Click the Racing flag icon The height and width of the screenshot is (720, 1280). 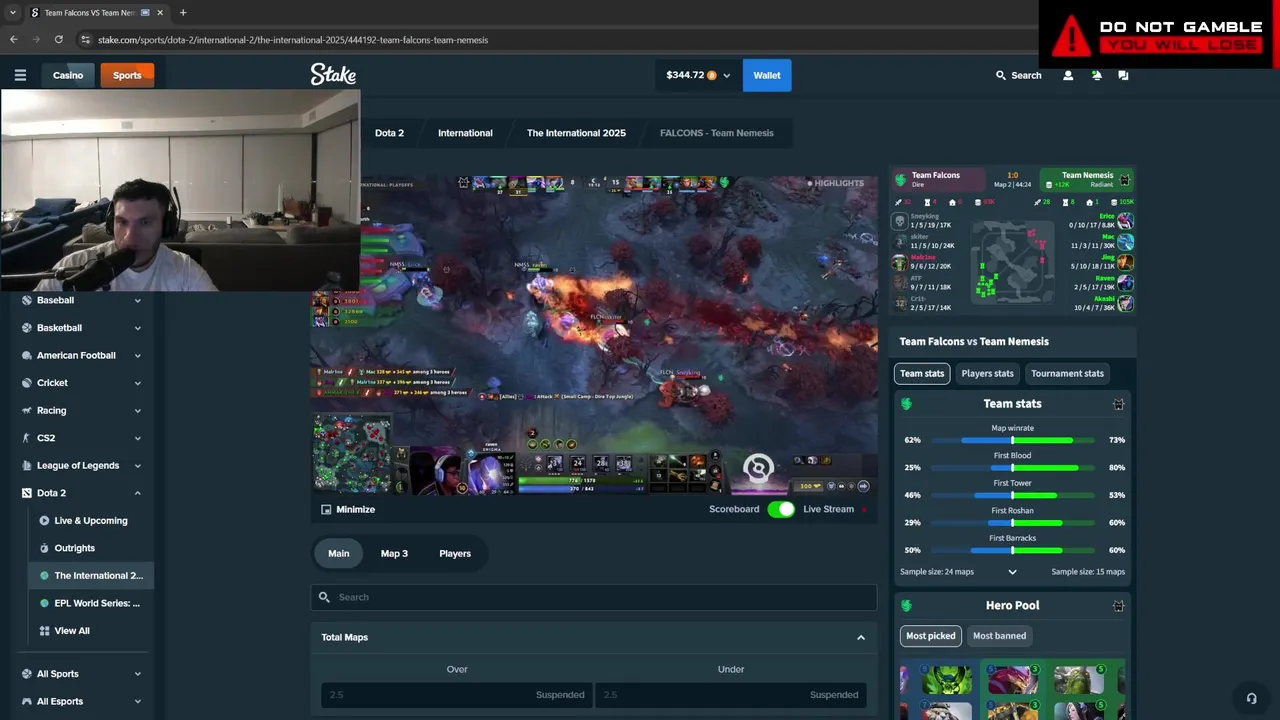28,410
